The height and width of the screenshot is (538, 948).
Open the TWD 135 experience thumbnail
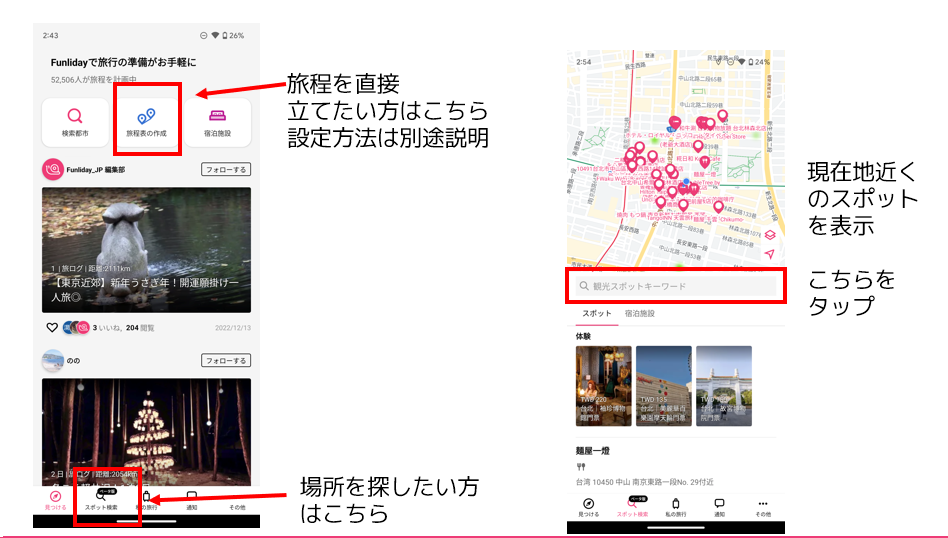click(664, 386)
